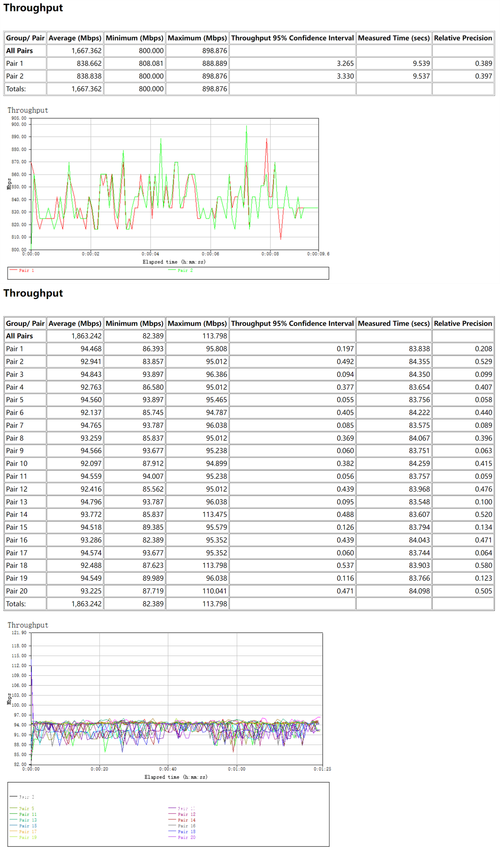Click the Average (Mbps) header in first table

pos(75,38)
